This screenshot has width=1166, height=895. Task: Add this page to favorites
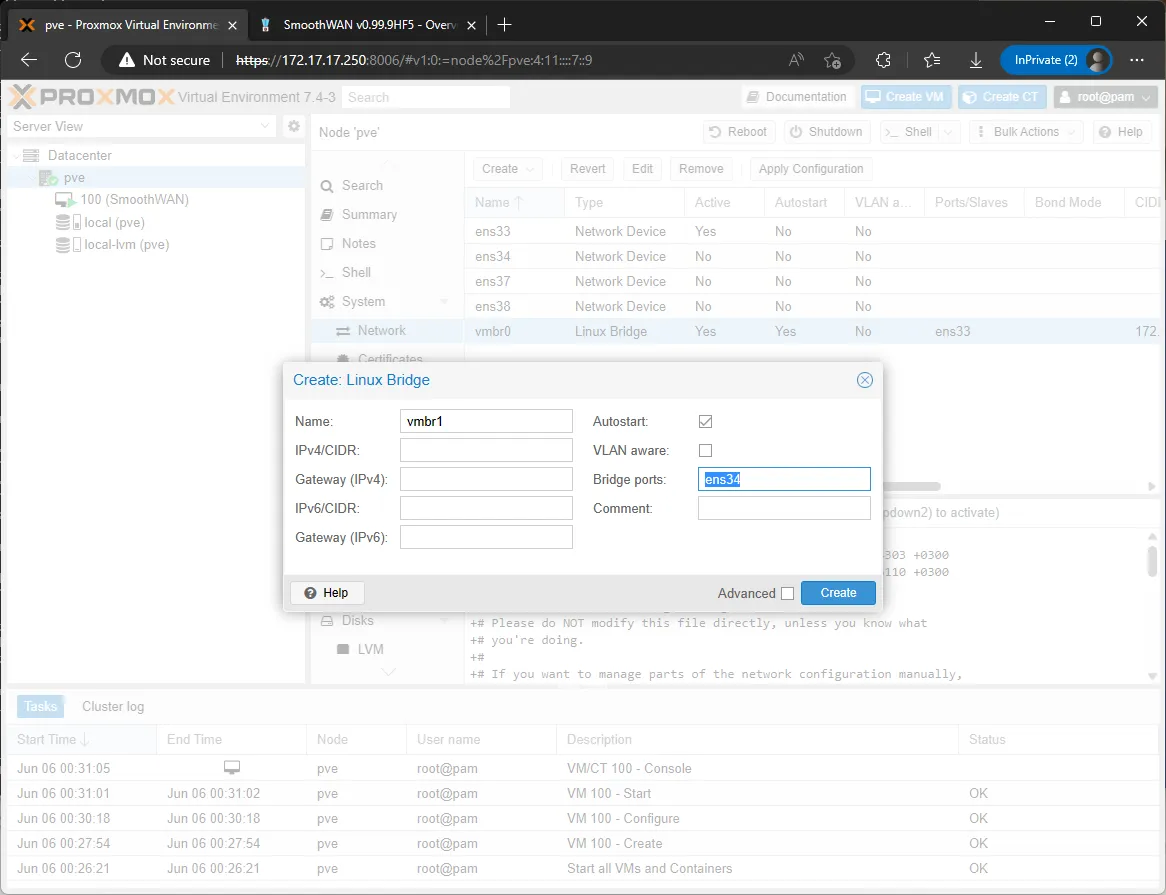[x=832, y=60]
